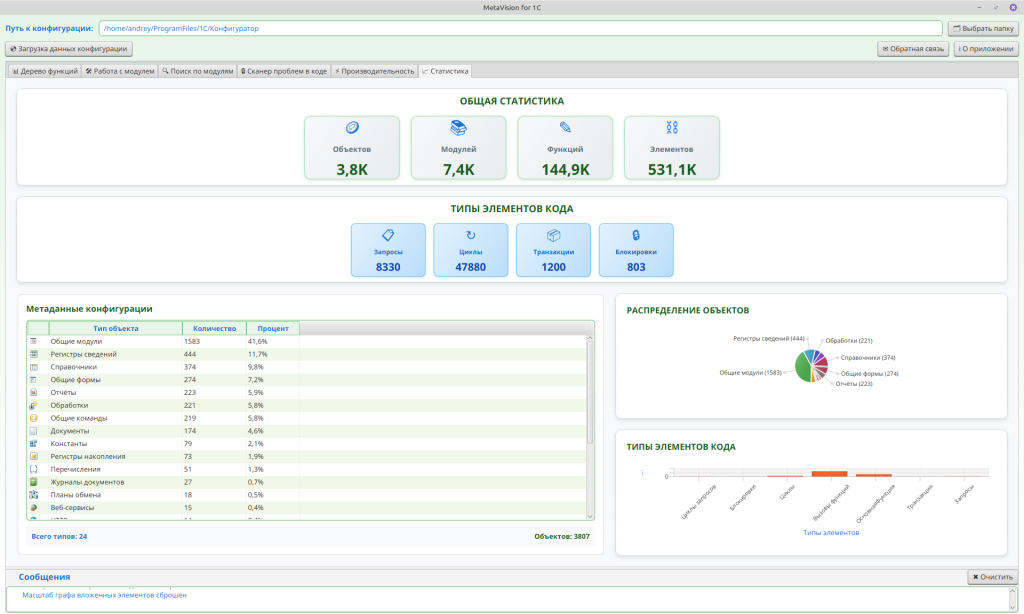
Task: Click the Типы элементов chart axis link
Action: [x=831, y=532]
